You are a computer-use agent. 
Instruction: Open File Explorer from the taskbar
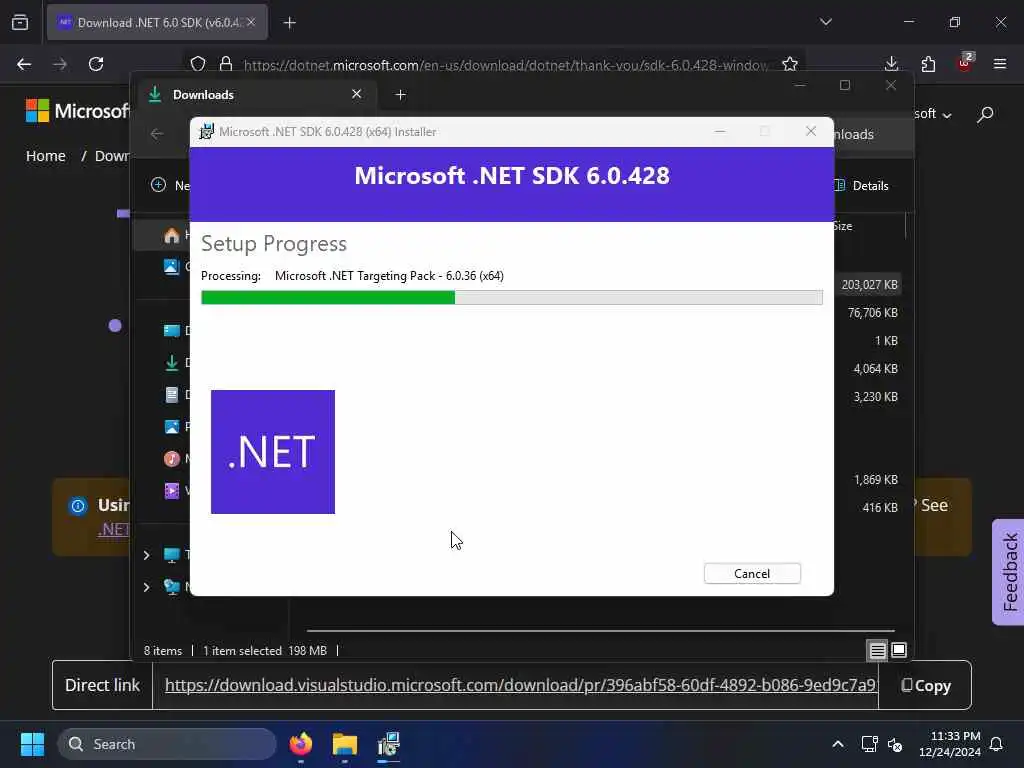pyautogui.click(x=345, y=744)
